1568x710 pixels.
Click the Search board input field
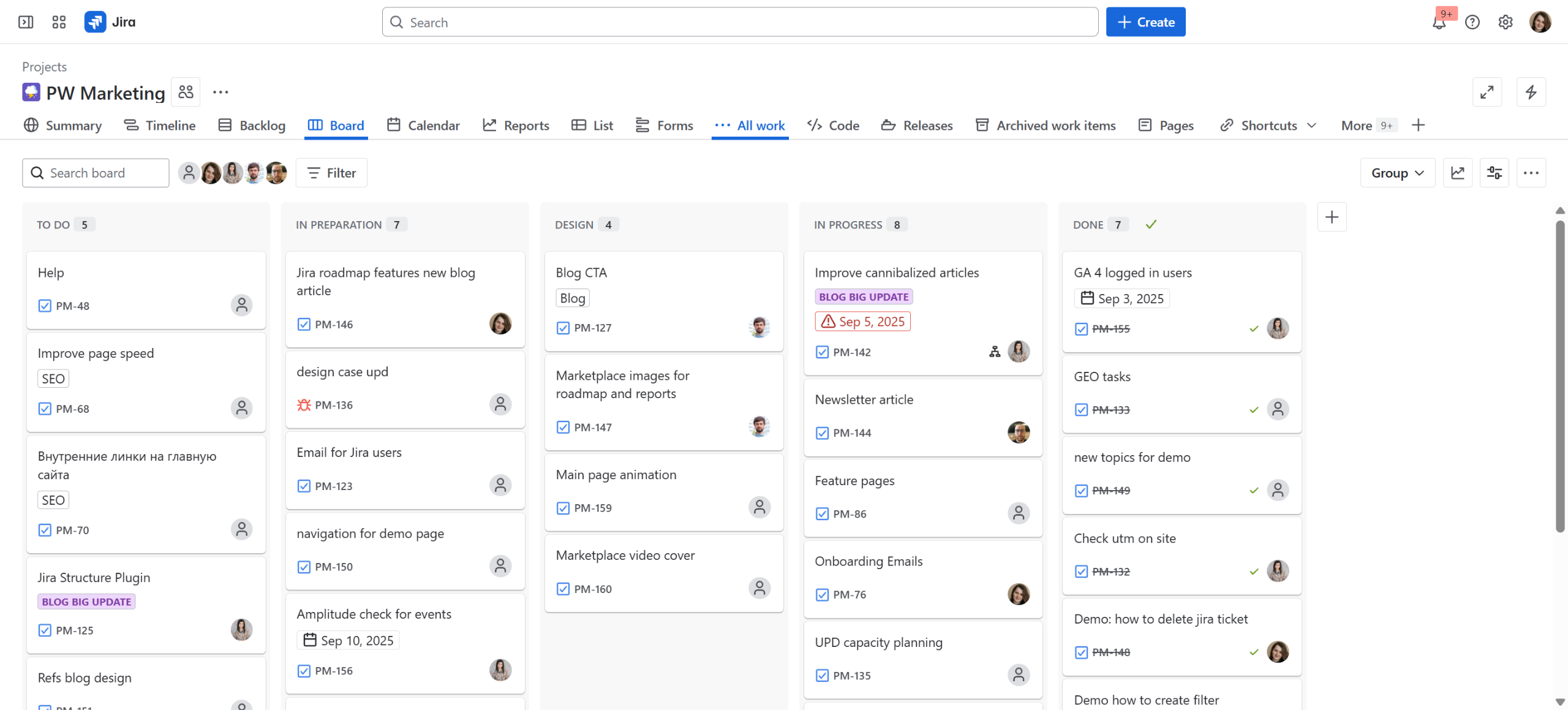(x=96, y=173)
